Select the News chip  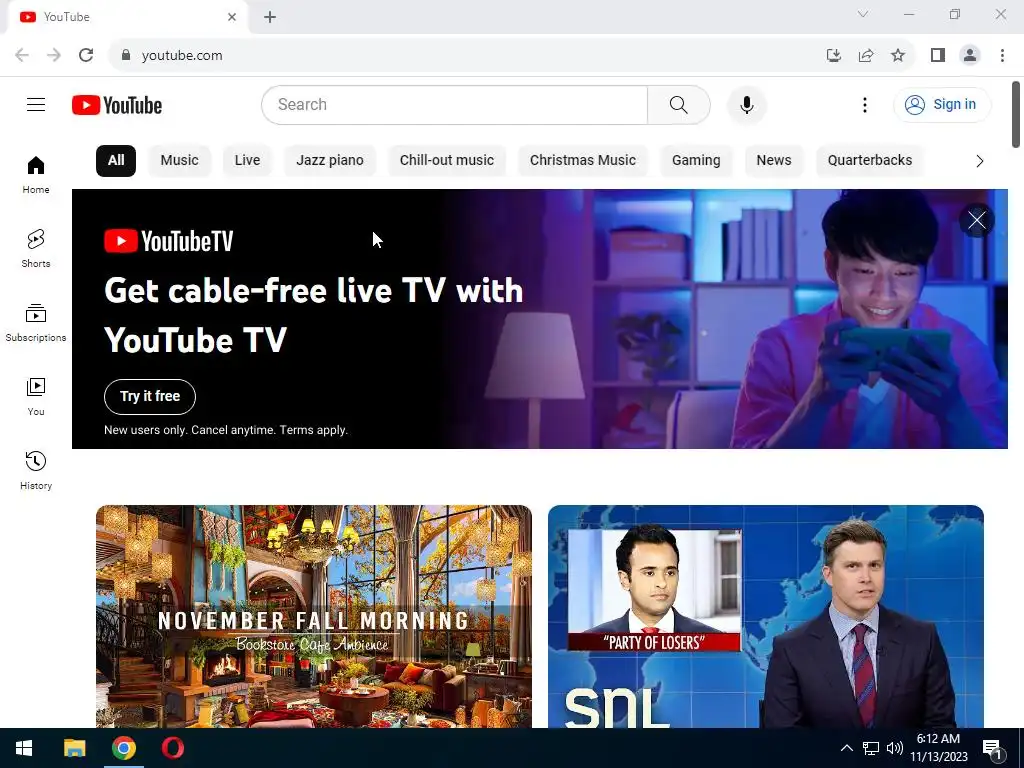(x=774, y=161)
